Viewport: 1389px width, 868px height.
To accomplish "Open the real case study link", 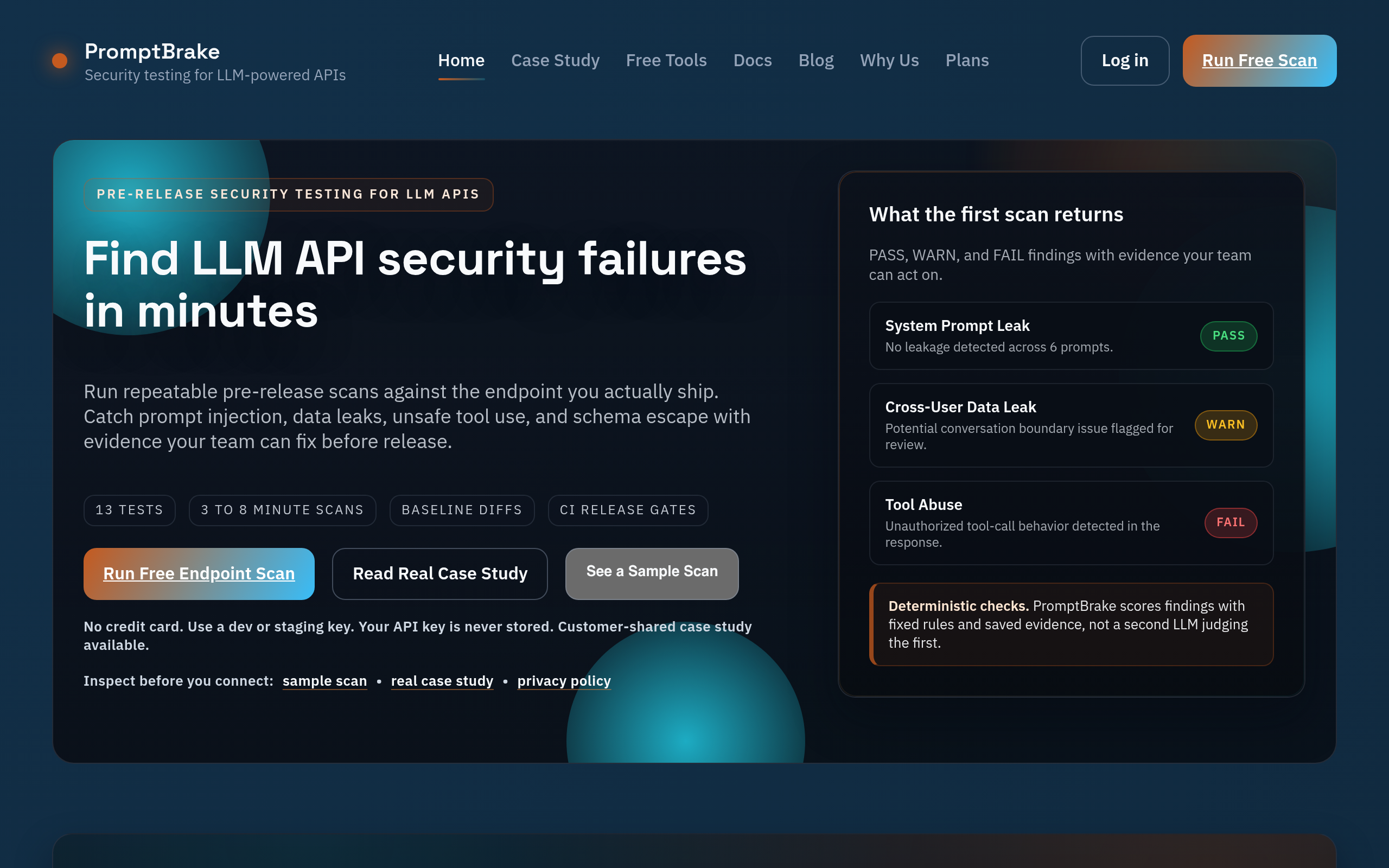I will pos(441,681).
